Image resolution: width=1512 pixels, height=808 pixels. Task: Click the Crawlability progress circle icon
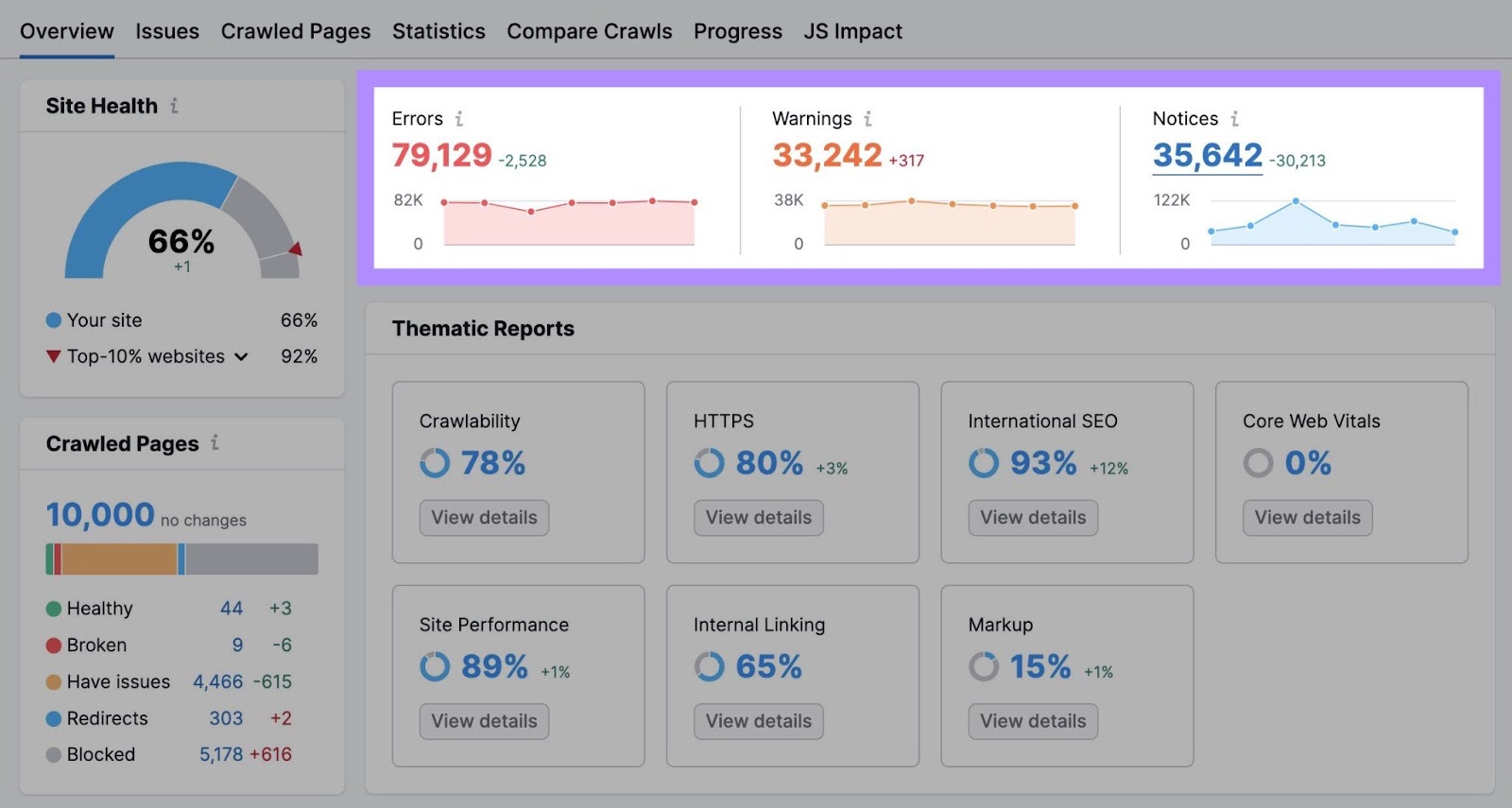pyautogui.click(x=435, y=463)
